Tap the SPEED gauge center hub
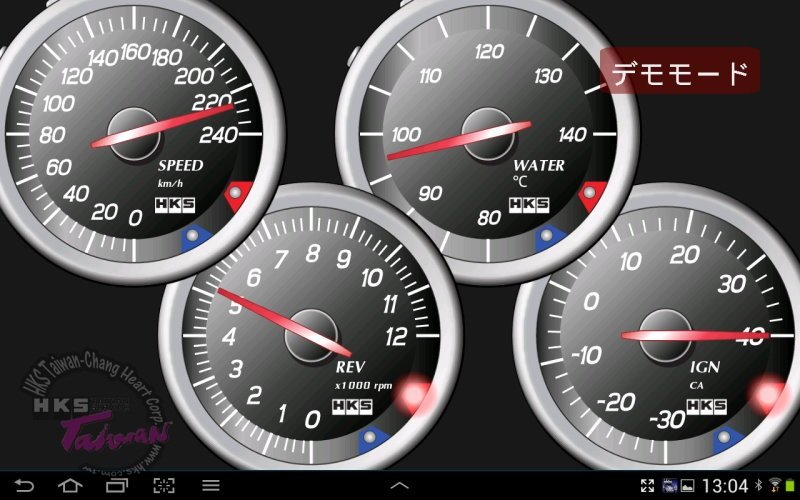Image resolution: width=800 pixels, height=500 pixels. [x=134, y=134]
